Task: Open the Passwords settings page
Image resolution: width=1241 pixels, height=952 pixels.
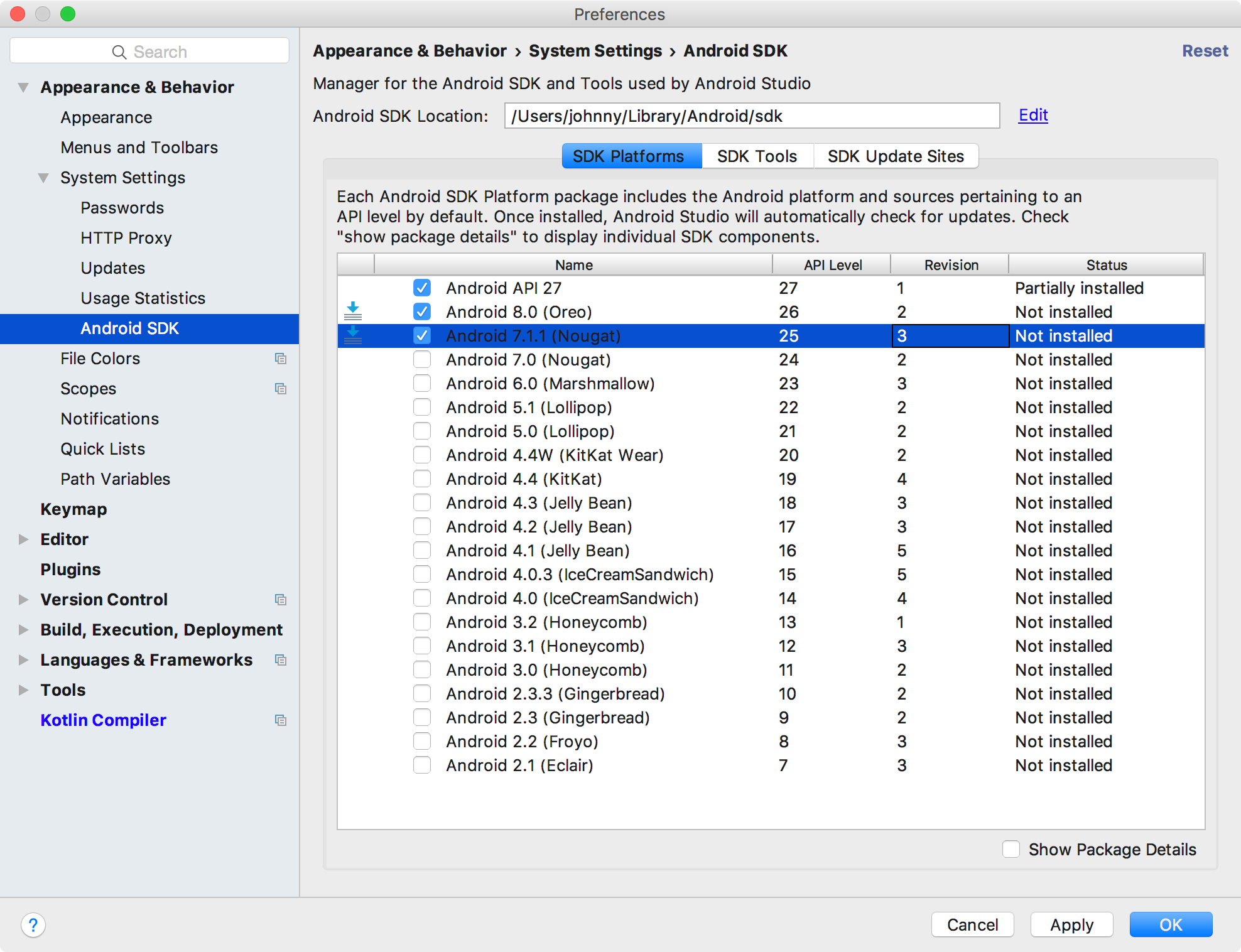Action: 122,208
